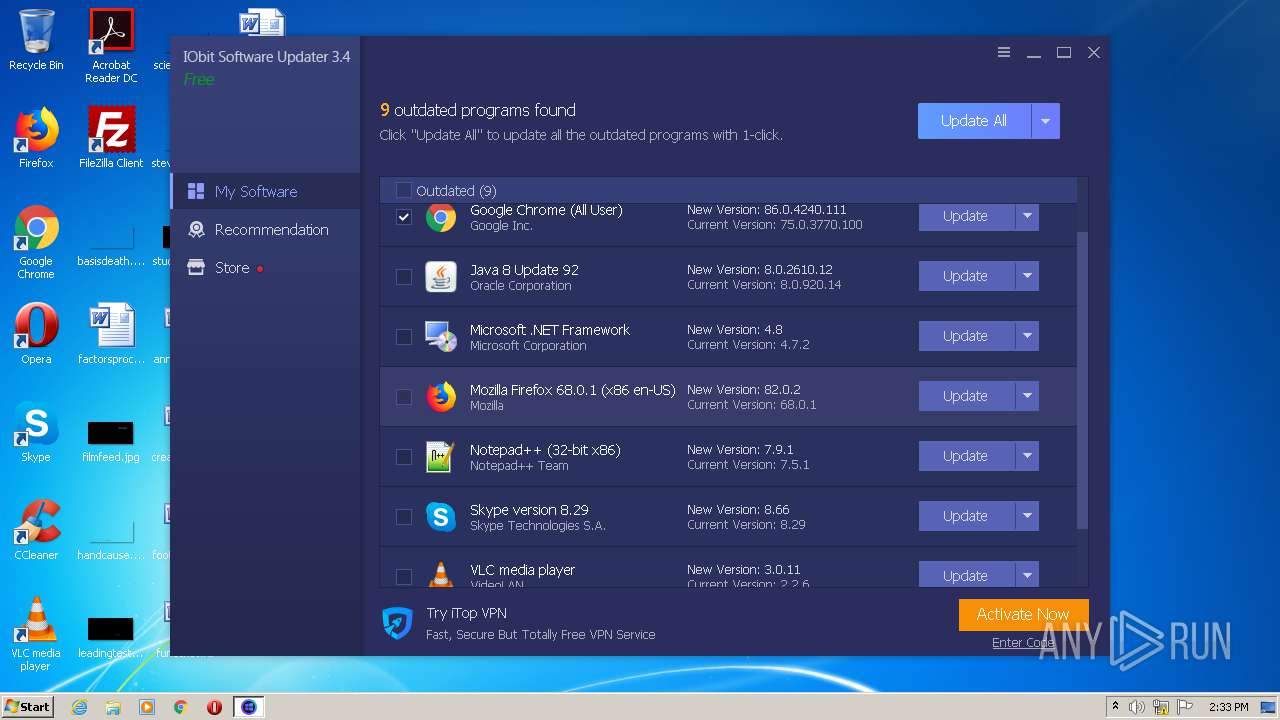Viewport: 1280px width, 720px height.
Task: Click the Update All button
Action: [974, 121]
